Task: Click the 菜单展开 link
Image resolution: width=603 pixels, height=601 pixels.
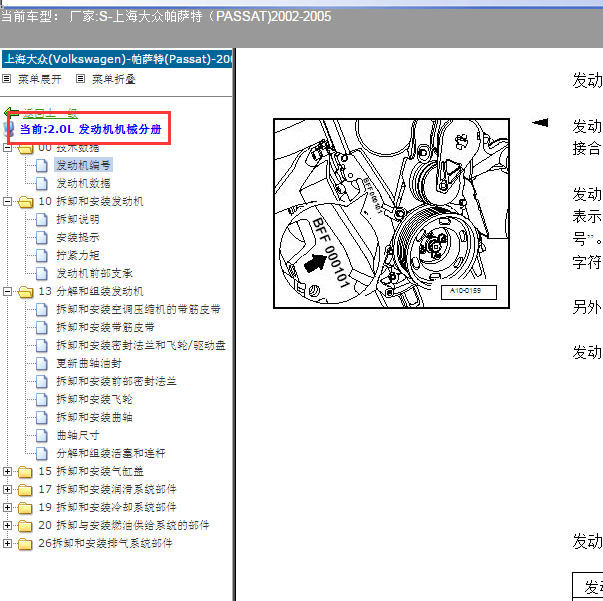Action: click(x=40, y=79)
